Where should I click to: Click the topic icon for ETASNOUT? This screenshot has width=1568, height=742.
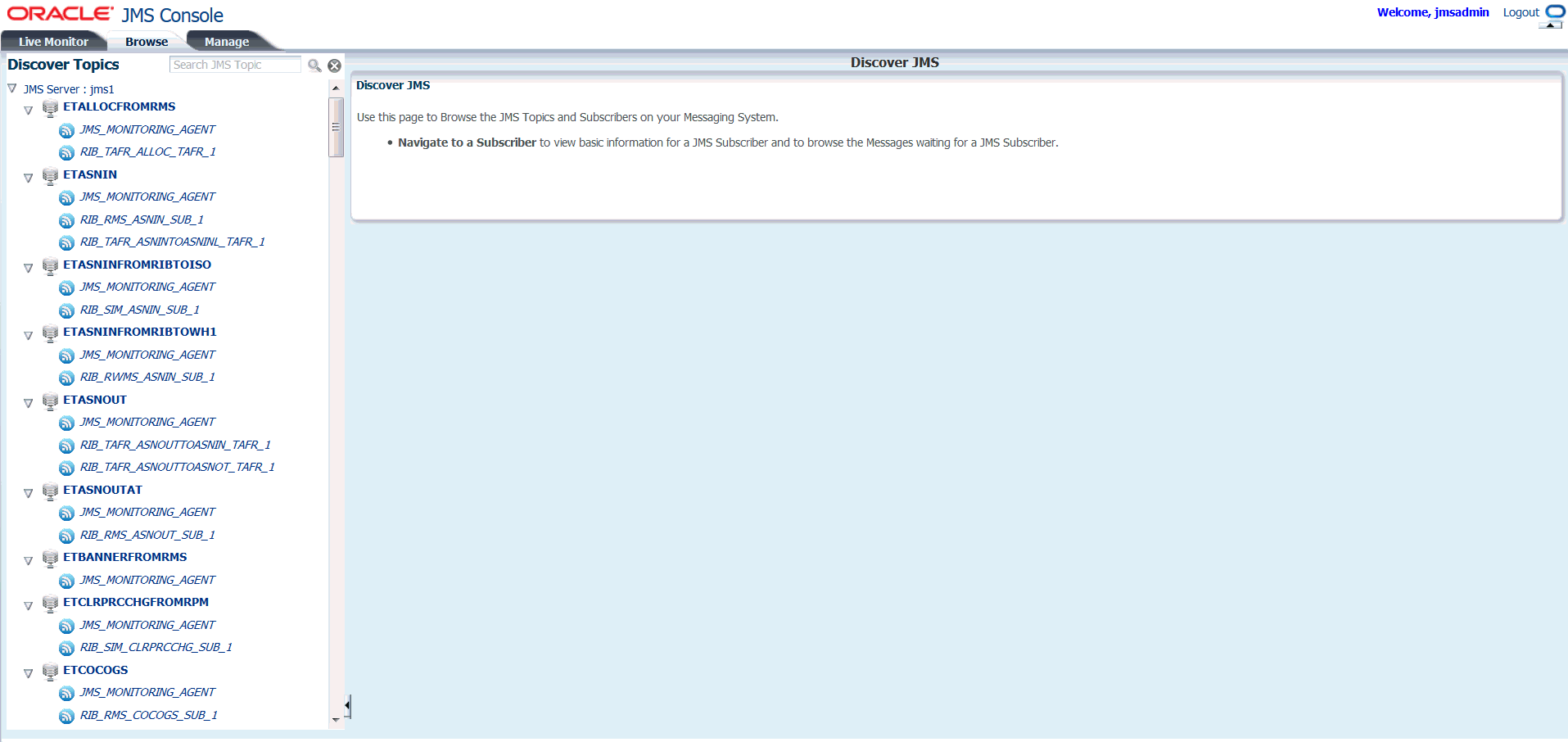tap(50, 400)
